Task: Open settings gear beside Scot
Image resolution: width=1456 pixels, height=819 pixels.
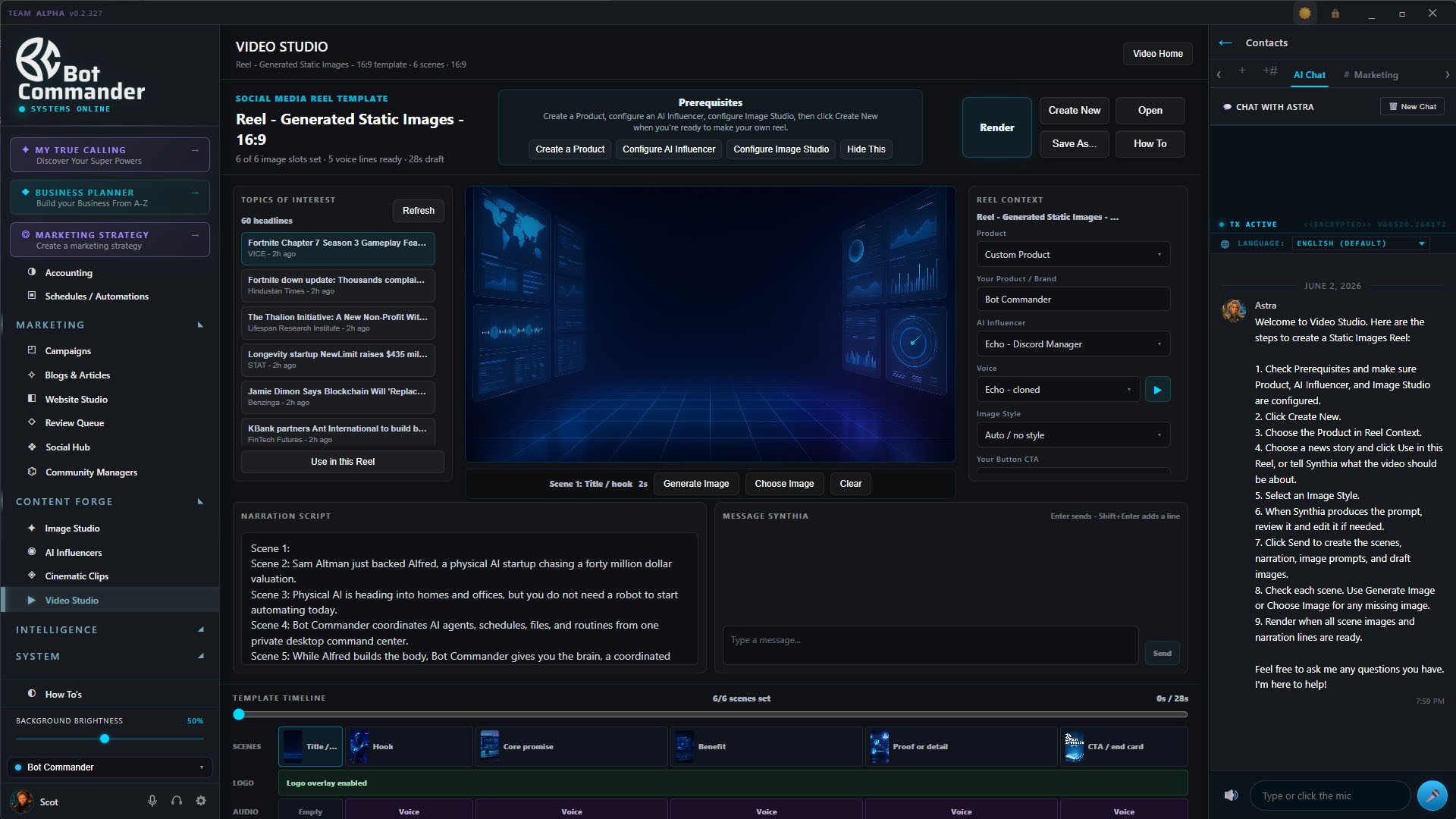Action: tap(201, 801)
